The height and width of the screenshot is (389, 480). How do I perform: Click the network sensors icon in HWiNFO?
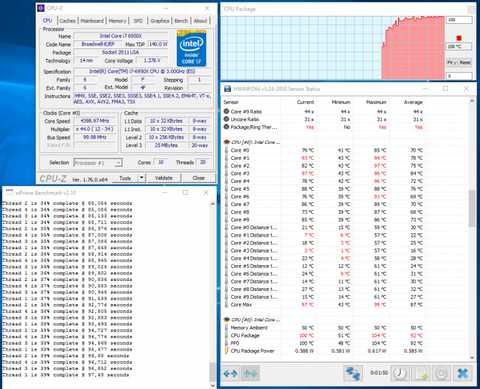click(353, 373)
